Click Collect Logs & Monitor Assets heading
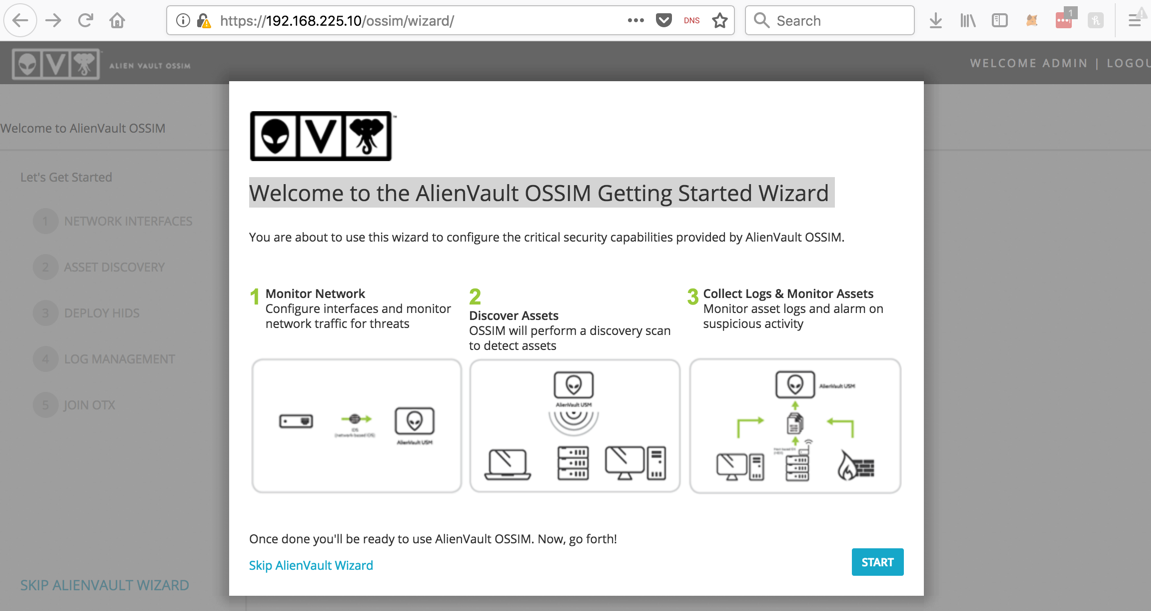1151x611 pixels. (788, 294)
